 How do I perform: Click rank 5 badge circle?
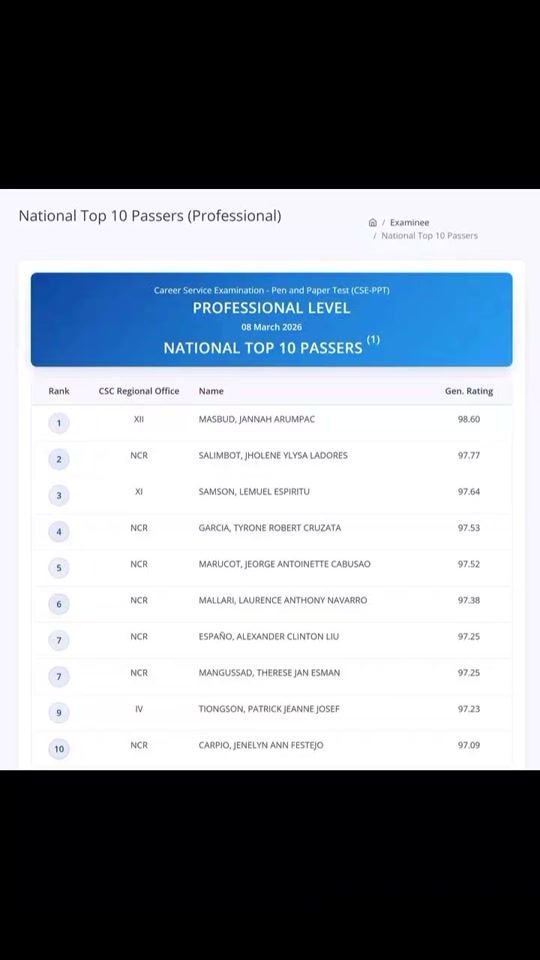click(x=59, y=568)
